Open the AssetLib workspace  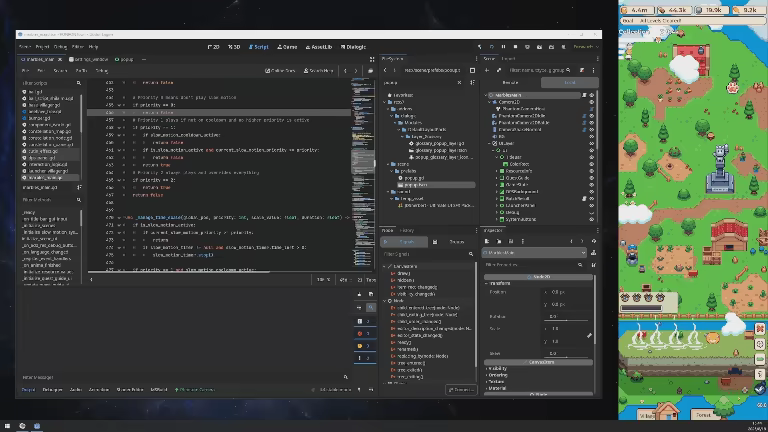coord(319,47)
